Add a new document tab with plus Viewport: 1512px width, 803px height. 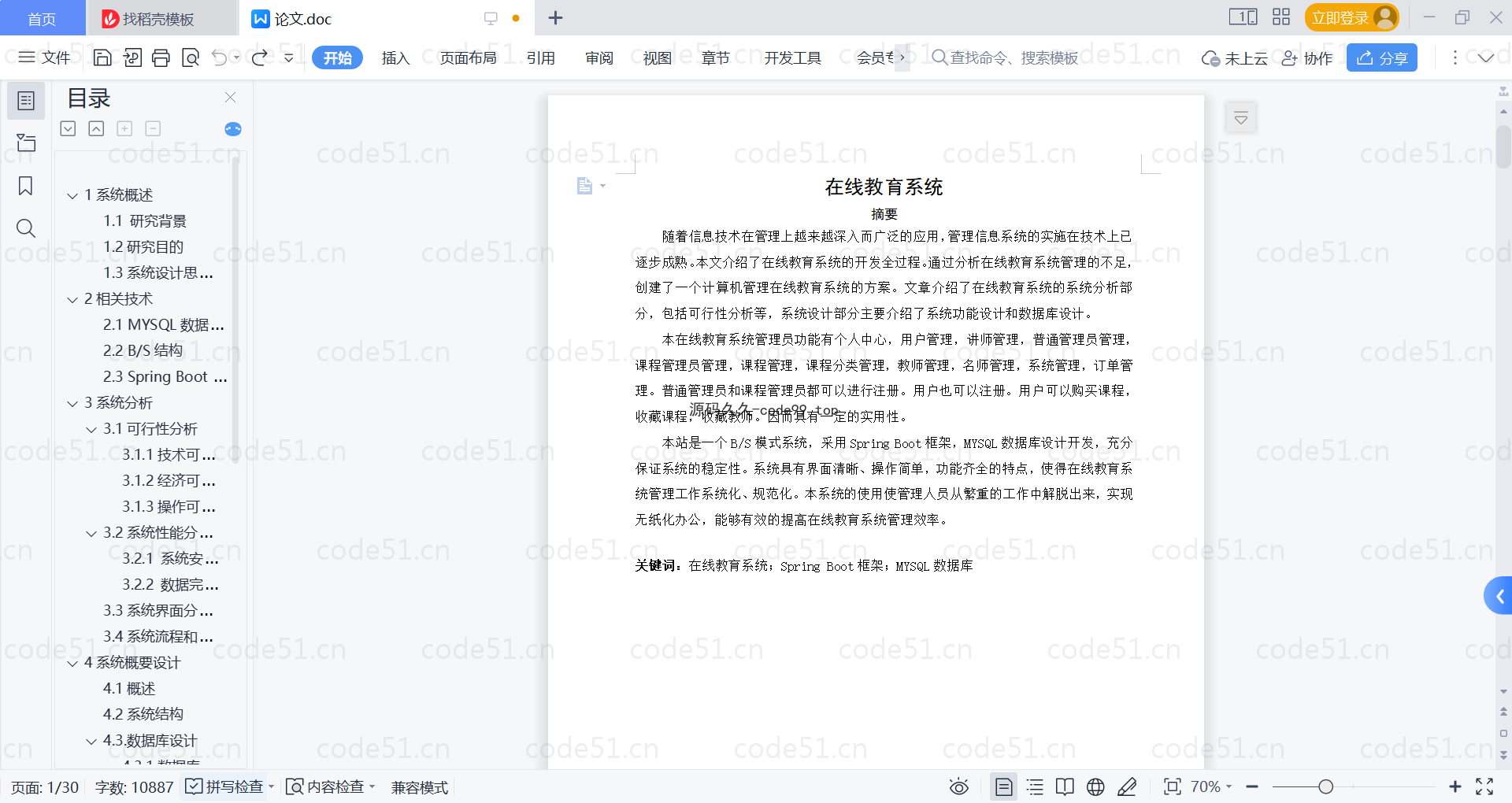(555, 17)
